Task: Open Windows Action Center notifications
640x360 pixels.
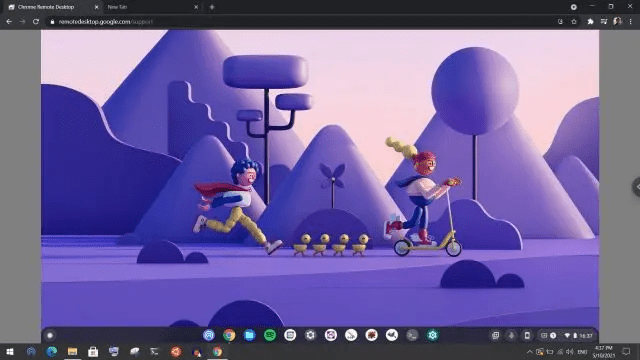Action: point(626,352)
